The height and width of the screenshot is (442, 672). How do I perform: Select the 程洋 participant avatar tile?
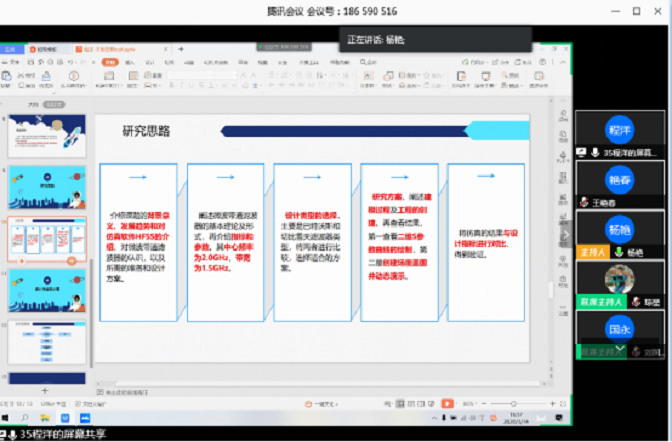click(x=619, y=129)
